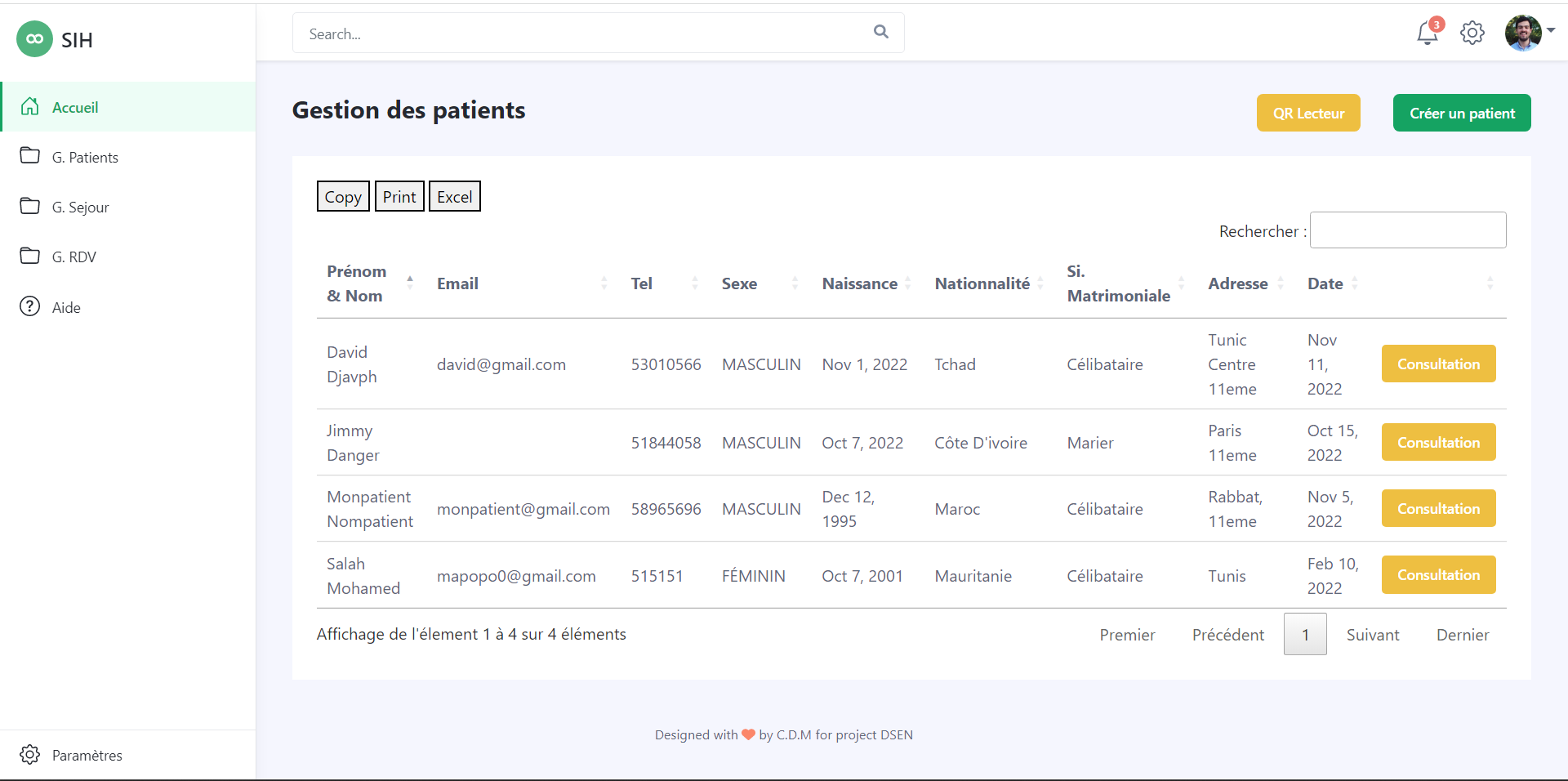Open G. Sejour in sidebar
Image resolution: width=1568 pixels, height=781 pixels.
click(80, 208)
